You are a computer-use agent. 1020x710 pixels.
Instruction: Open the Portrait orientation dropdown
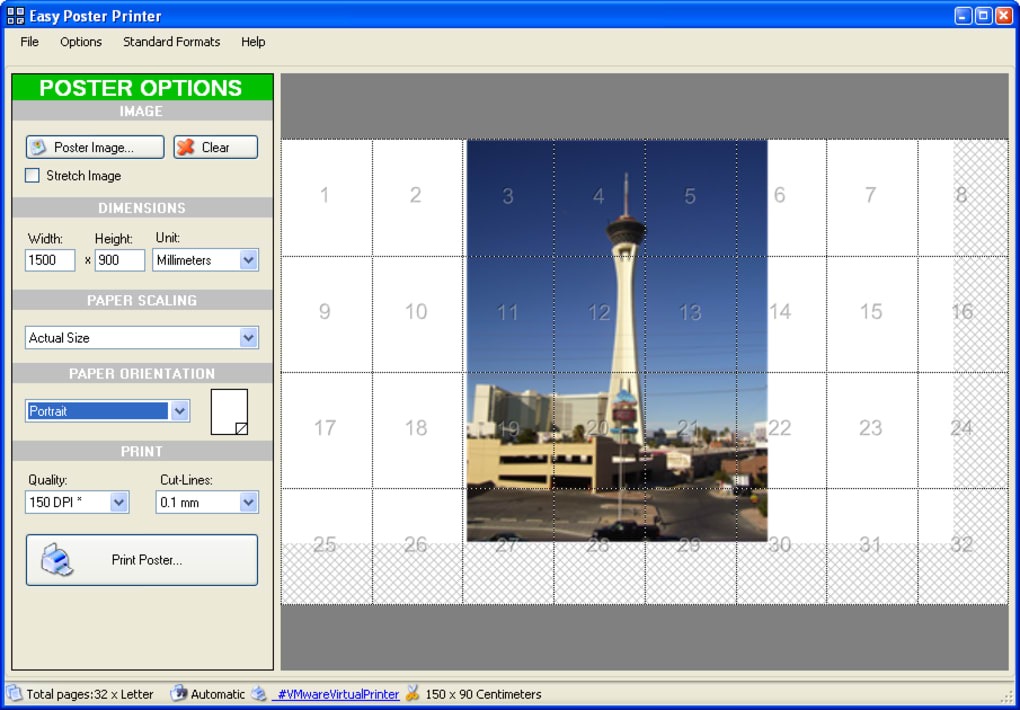point(179,411)
